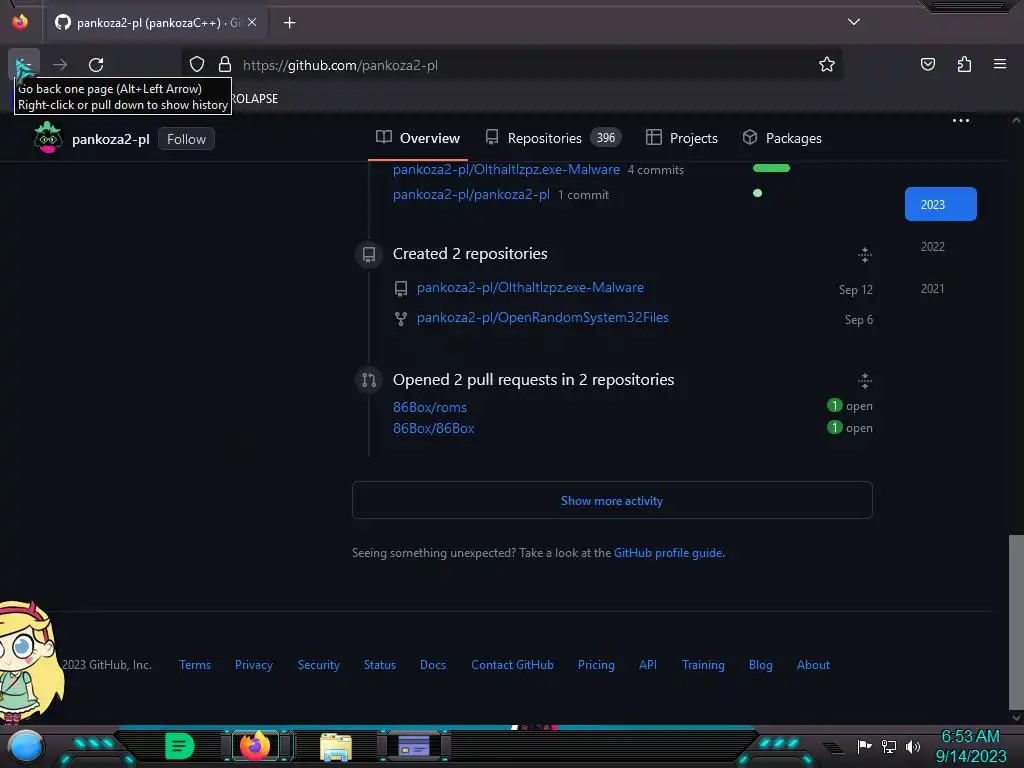Open the forked repository OpenRandomSystem32Files
Viewport: 1024px width, 768px height.
(543, 317)
